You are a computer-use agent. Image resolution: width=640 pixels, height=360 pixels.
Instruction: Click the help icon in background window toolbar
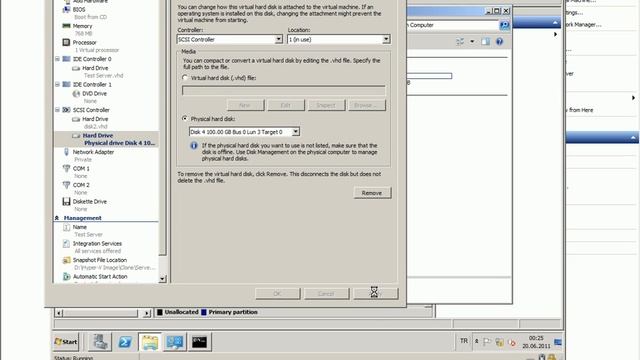tap(499, 42)
